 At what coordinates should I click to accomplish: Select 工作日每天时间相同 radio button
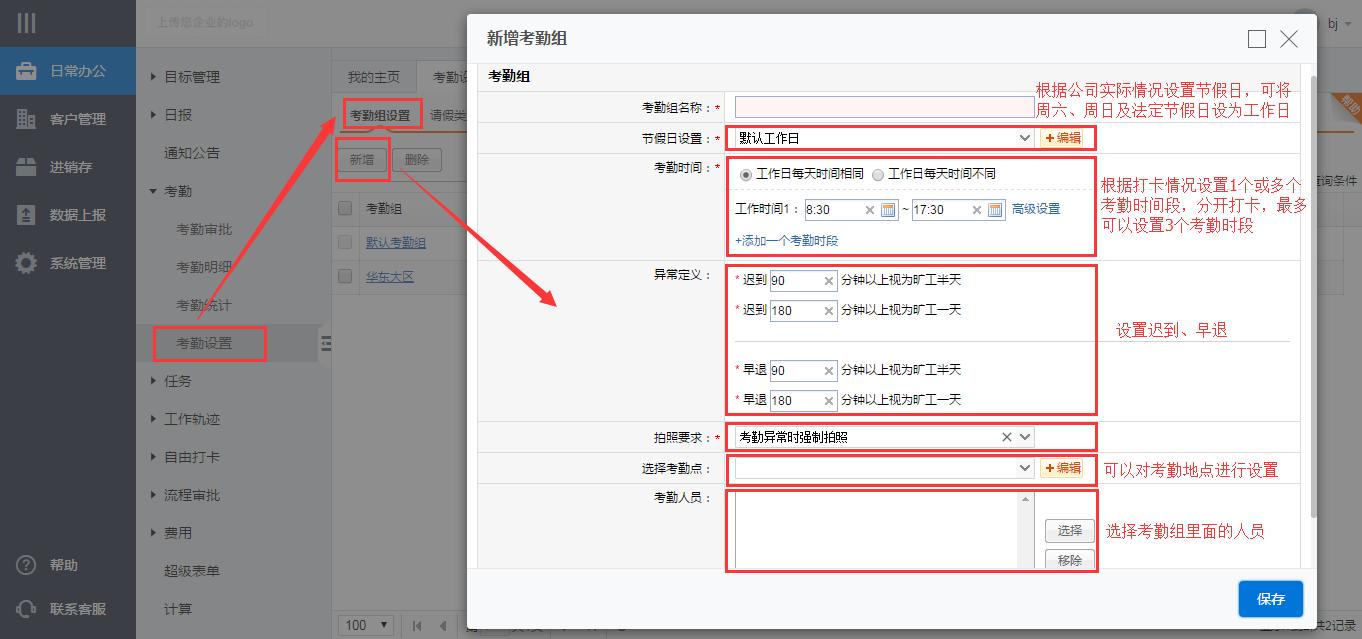click(x=746, y=174)
